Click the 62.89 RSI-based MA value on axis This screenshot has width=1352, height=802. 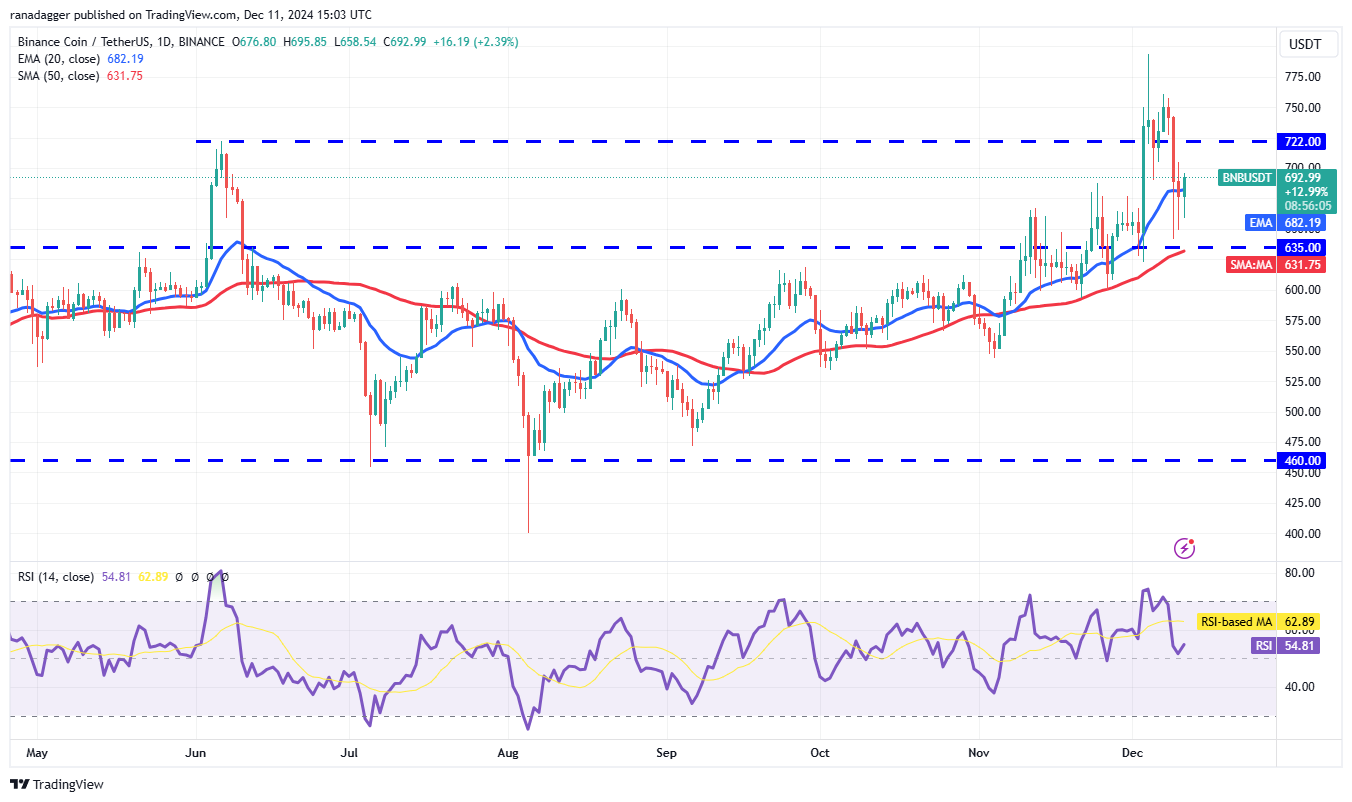tap(1299, 621)
